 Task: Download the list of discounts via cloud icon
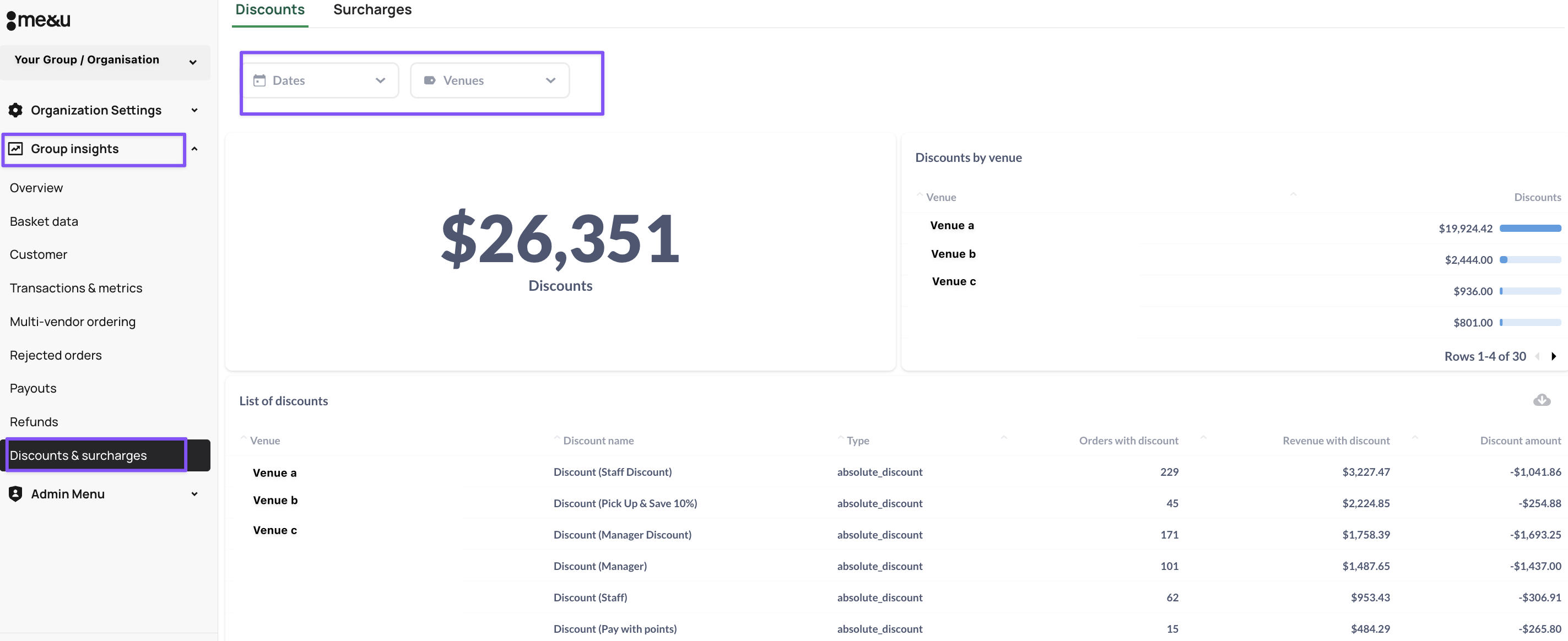click(1541, 400)
